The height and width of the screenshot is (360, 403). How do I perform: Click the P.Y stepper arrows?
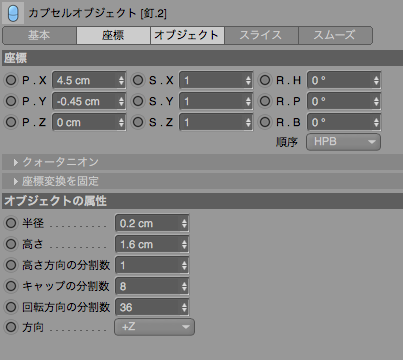pyautogui.click(x=121, y=101)
